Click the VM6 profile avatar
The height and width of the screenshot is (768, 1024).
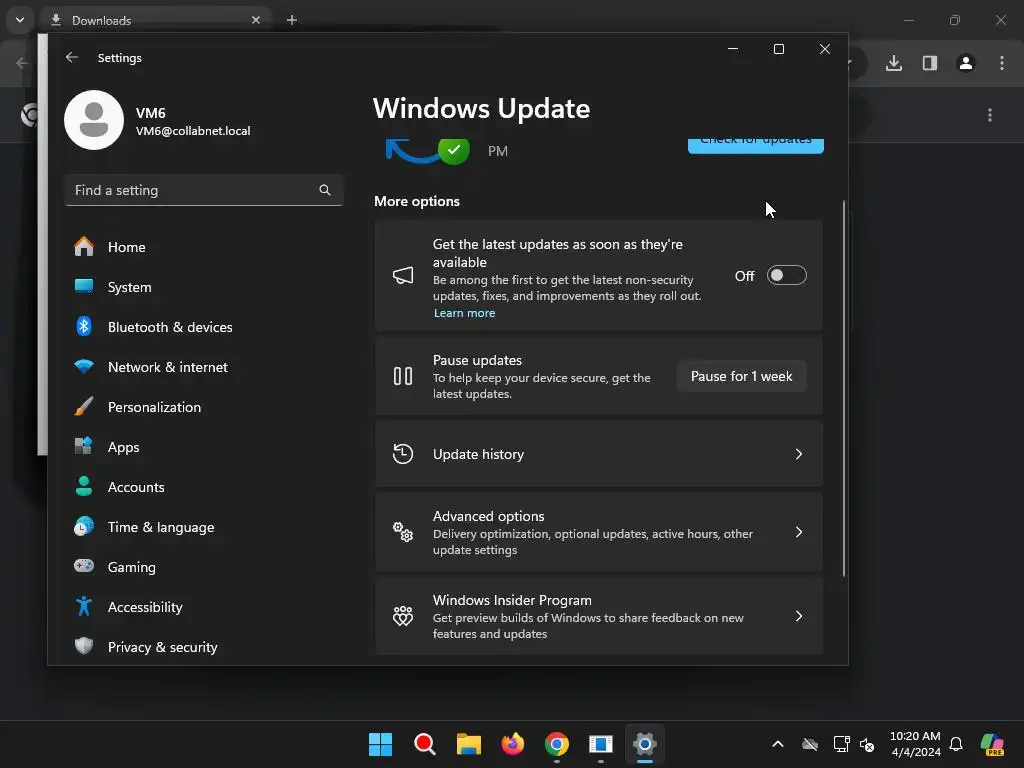(94, 120)
